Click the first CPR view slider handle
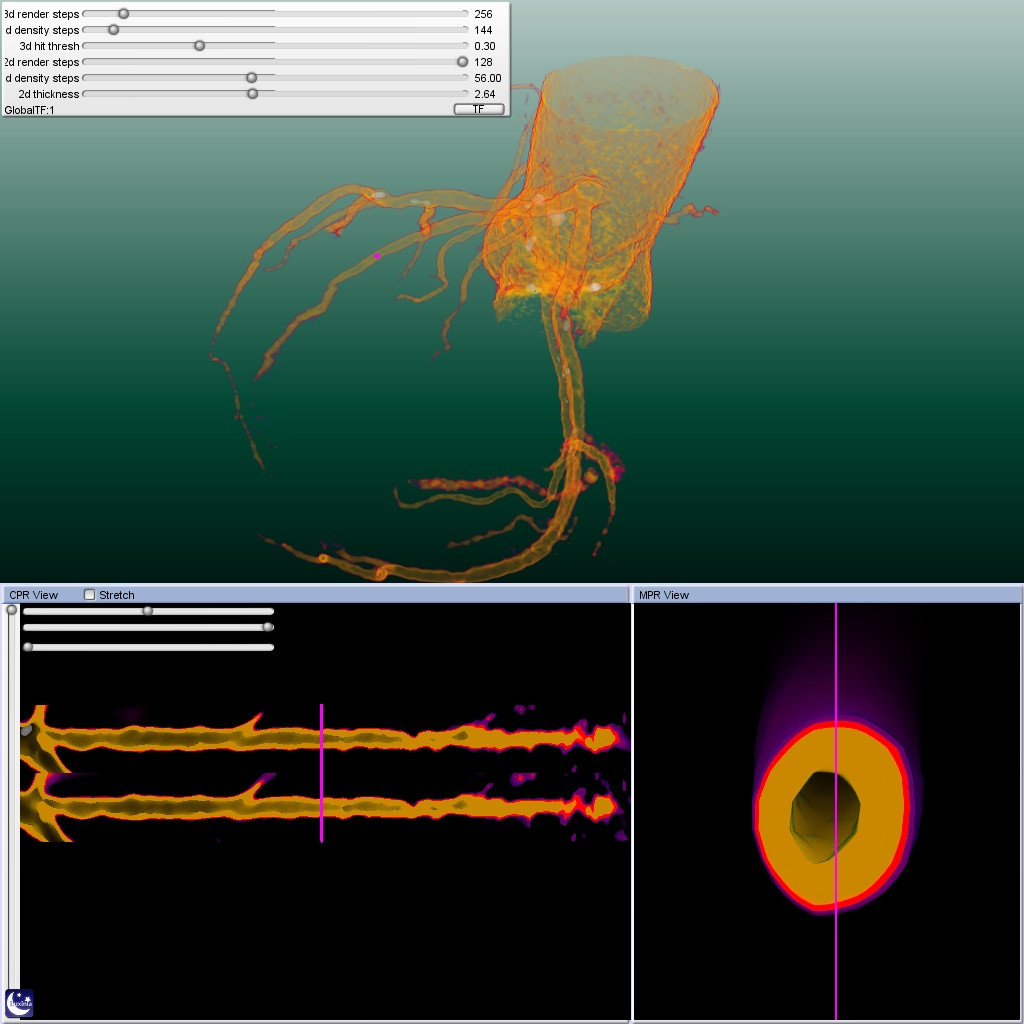The image size is (1024, 1024). pyautogui.click(x=148, y=611)
